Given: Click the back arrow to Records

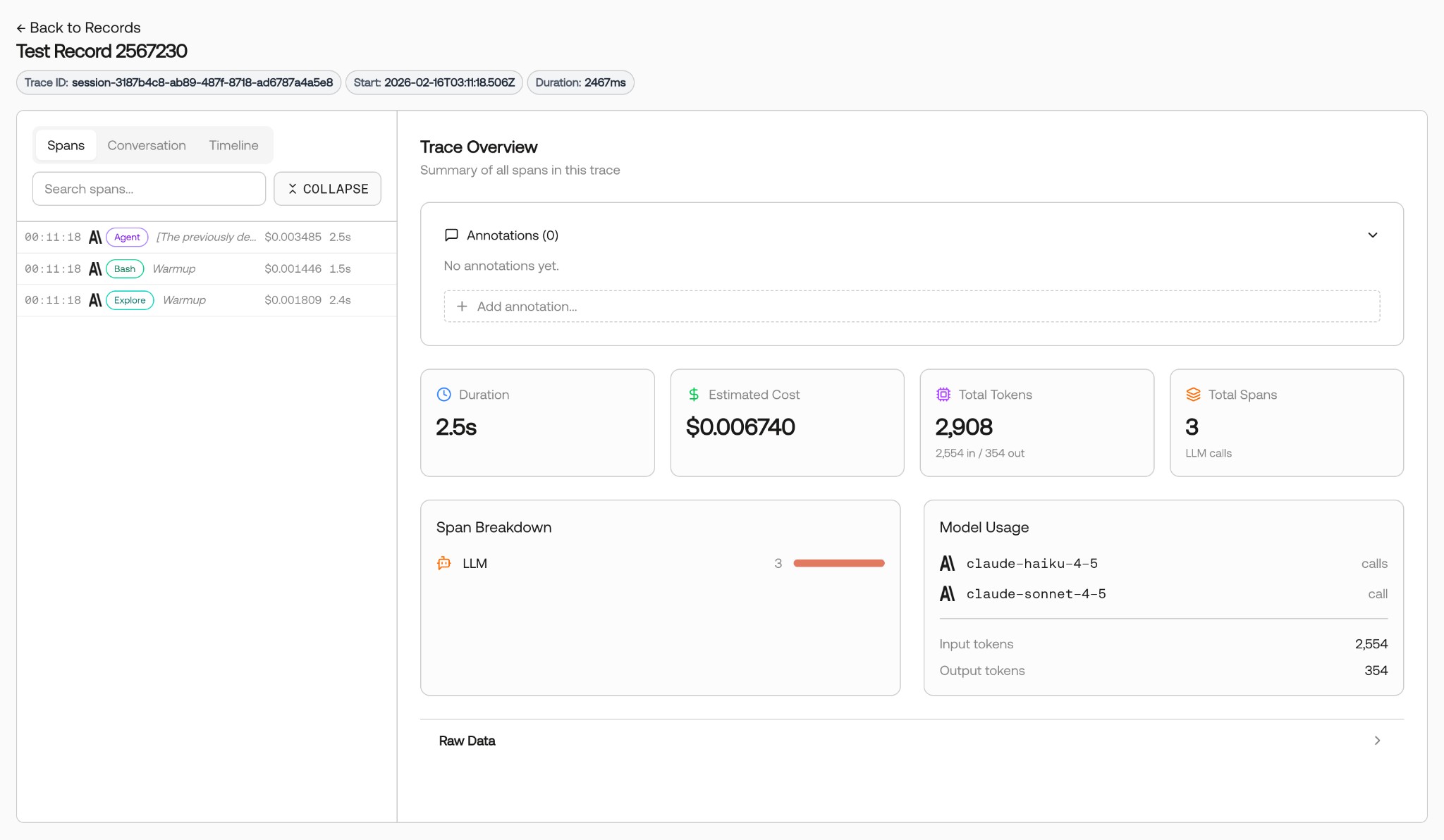Looking at the screenshot, I should (21, 28).
